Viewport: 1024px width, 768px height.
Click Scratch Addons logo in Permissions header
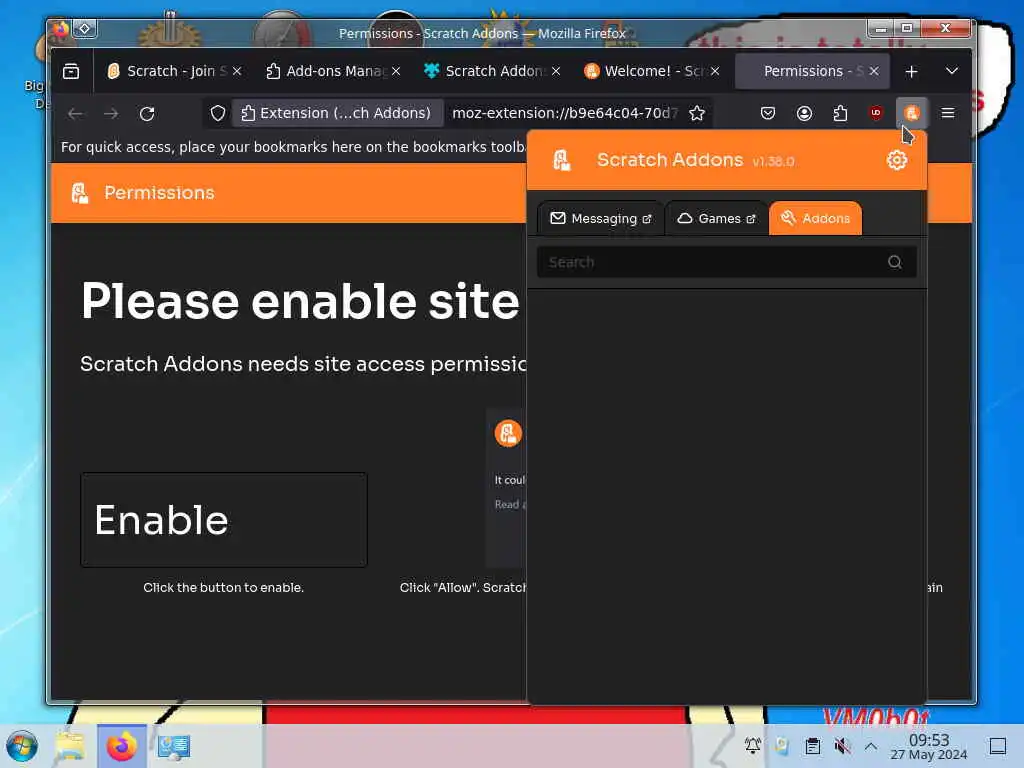coord(80,193)
